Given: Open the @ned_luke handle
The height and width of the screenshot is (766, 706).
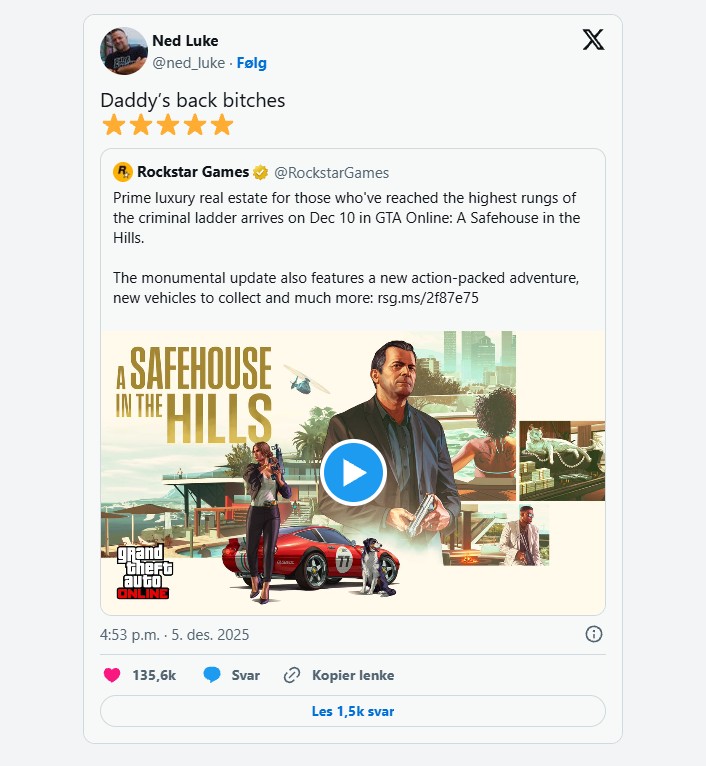Looking at the screenshot, I should (188, 63).
